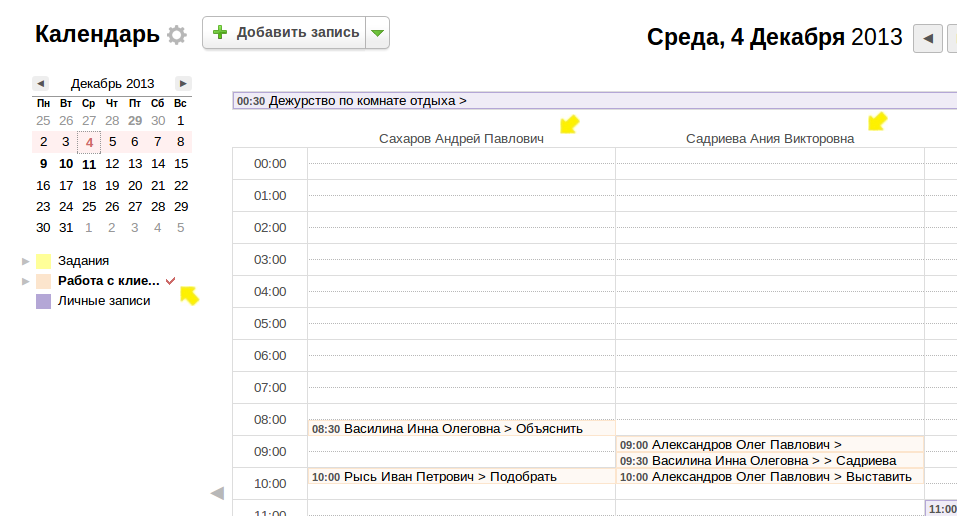Click the purple Личные записи color swatch
This screenshot has height=516, width=957.
click(x=43, y=300)
